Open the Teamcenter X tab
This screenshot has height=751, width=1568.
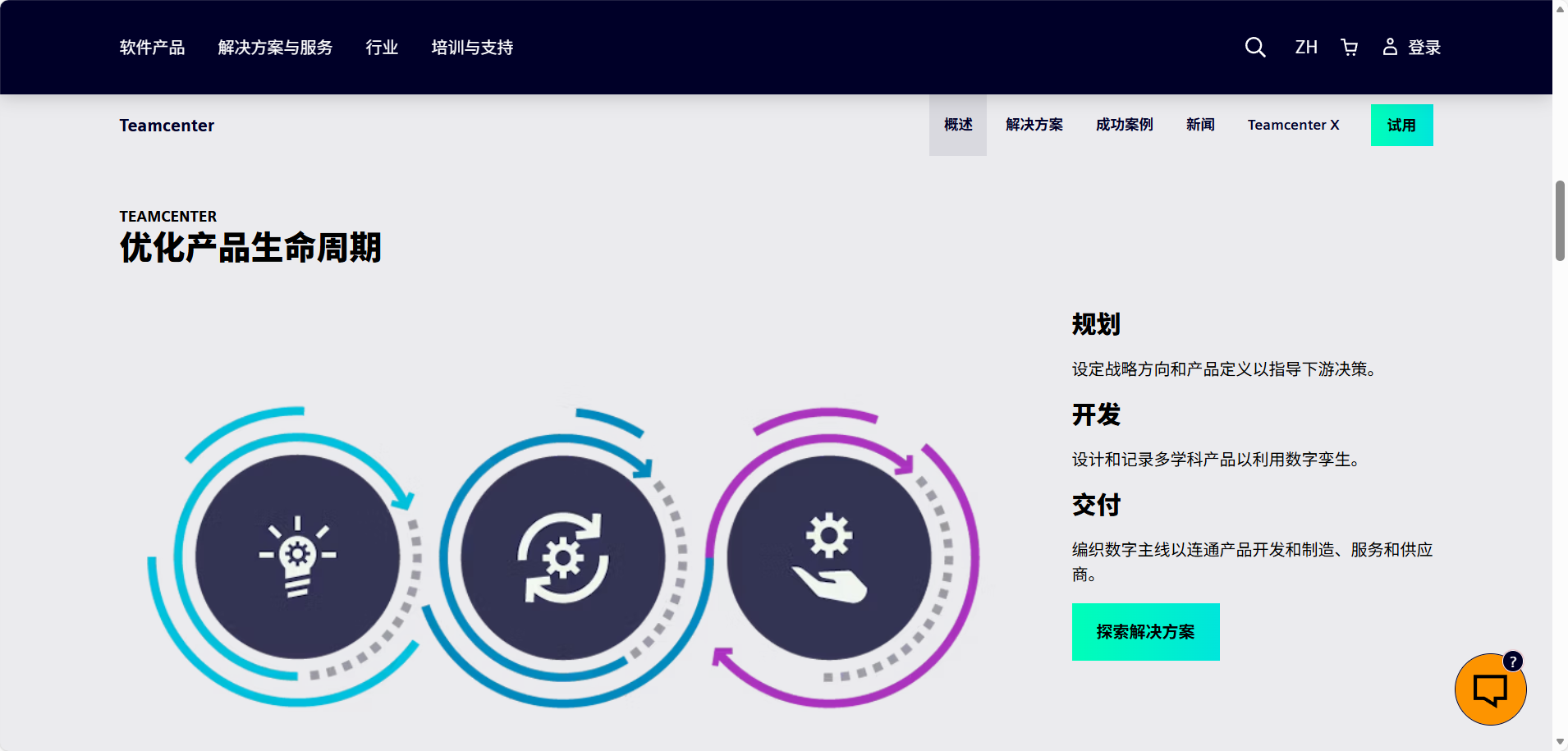tap(1293, 125)
